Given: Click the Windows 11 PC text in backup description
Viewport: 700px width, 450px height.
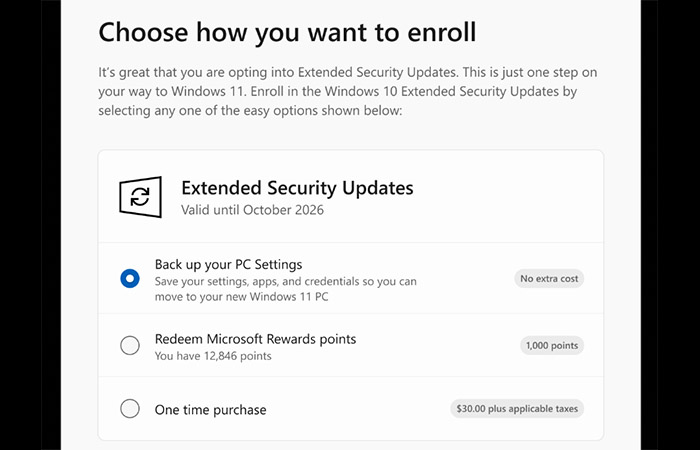Looking at the screenshot, I should tap(288, 296).
